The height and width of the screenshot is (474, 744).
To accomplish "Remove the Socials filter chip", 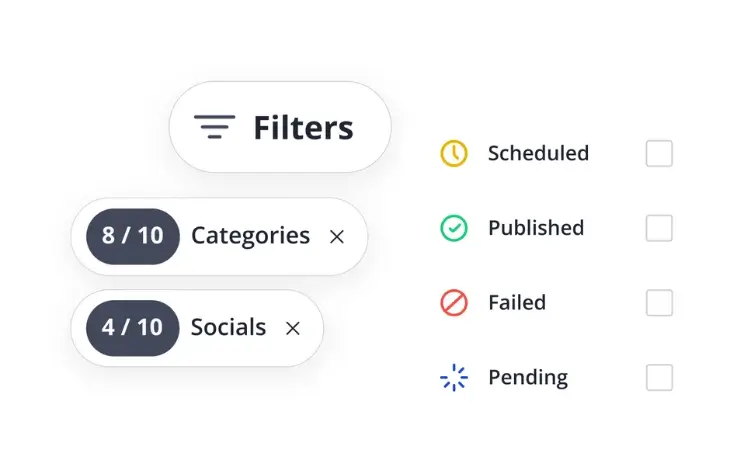I will coord(293,328).
